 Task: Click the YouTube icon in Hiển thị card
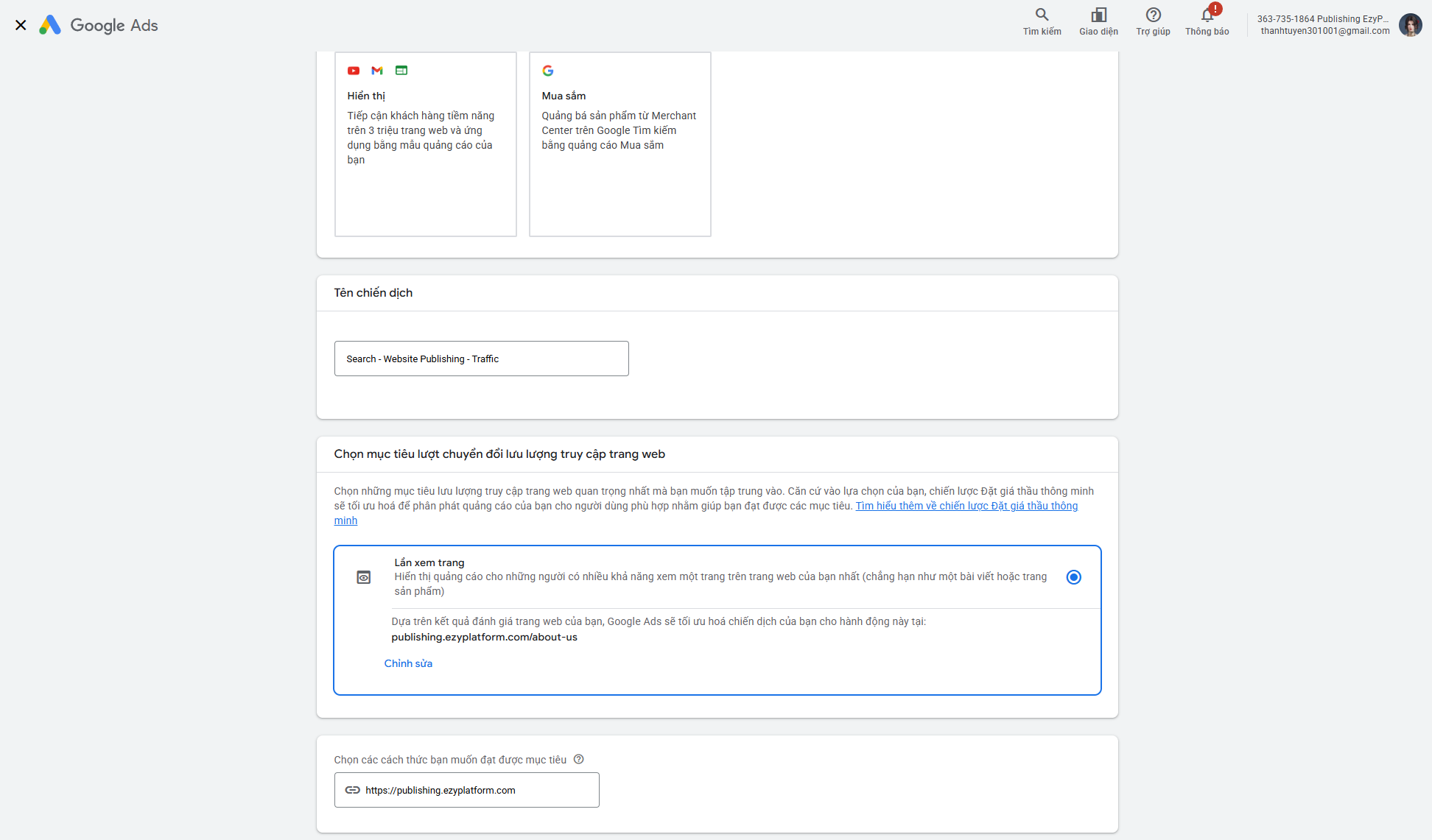click(x=354, y=71)
